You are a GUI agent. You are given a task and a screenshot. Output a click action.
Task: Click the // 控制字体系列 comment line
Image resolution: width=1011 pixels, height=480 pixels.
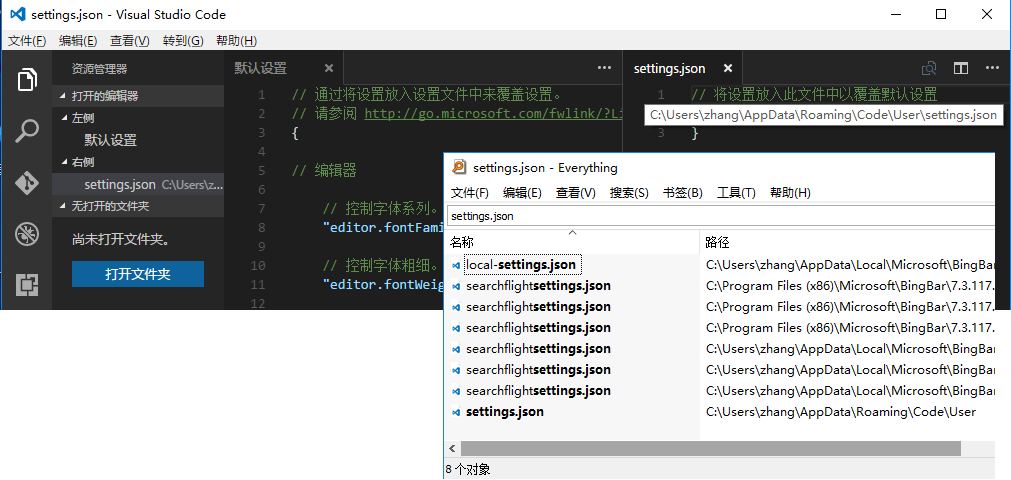(x=382, y=209)
